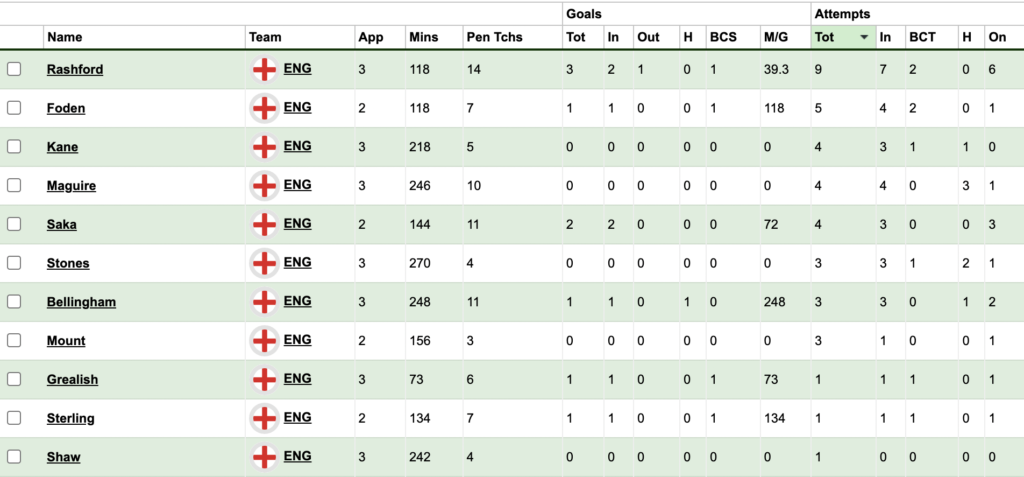Viewport: 1024px width, 477px height.
Task: Click the England flag icon in Maguire's row
Action: click(264, 186)
